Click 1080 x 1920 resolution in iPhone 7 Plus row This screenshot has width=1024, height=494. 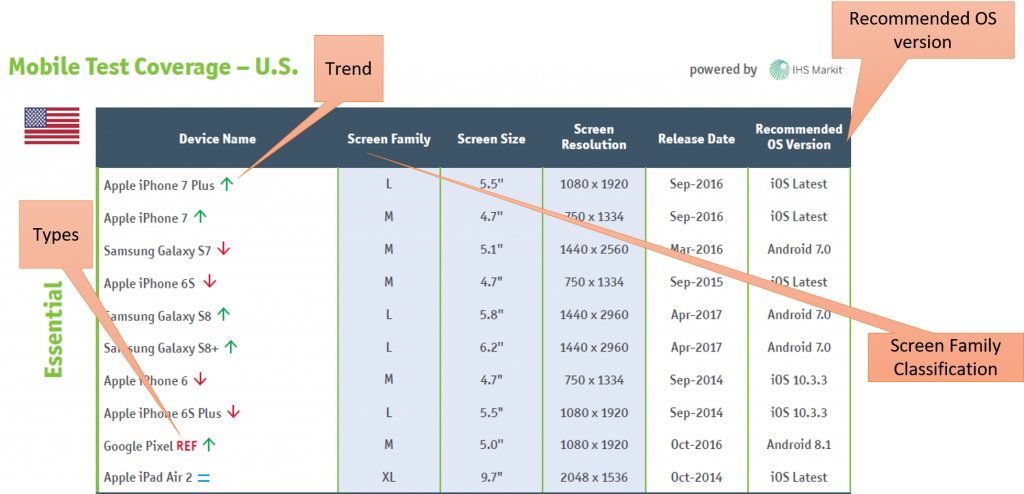click(x=594, y=184)
